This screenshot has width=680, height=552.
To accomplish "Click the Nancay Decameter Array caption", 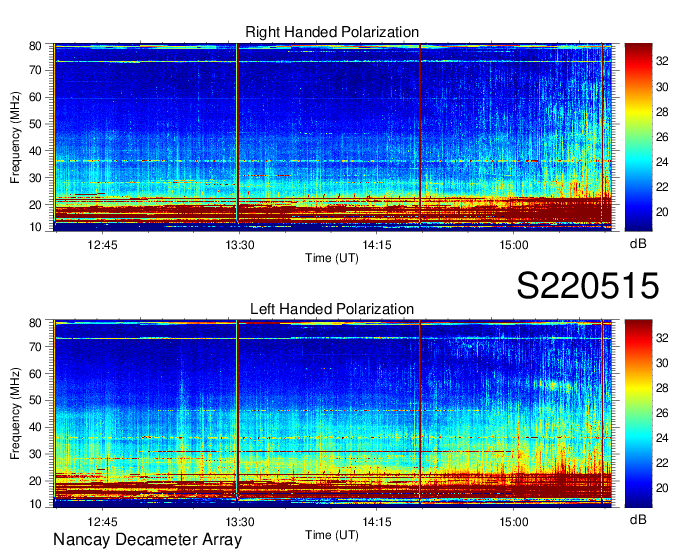I will coord(147,539).
